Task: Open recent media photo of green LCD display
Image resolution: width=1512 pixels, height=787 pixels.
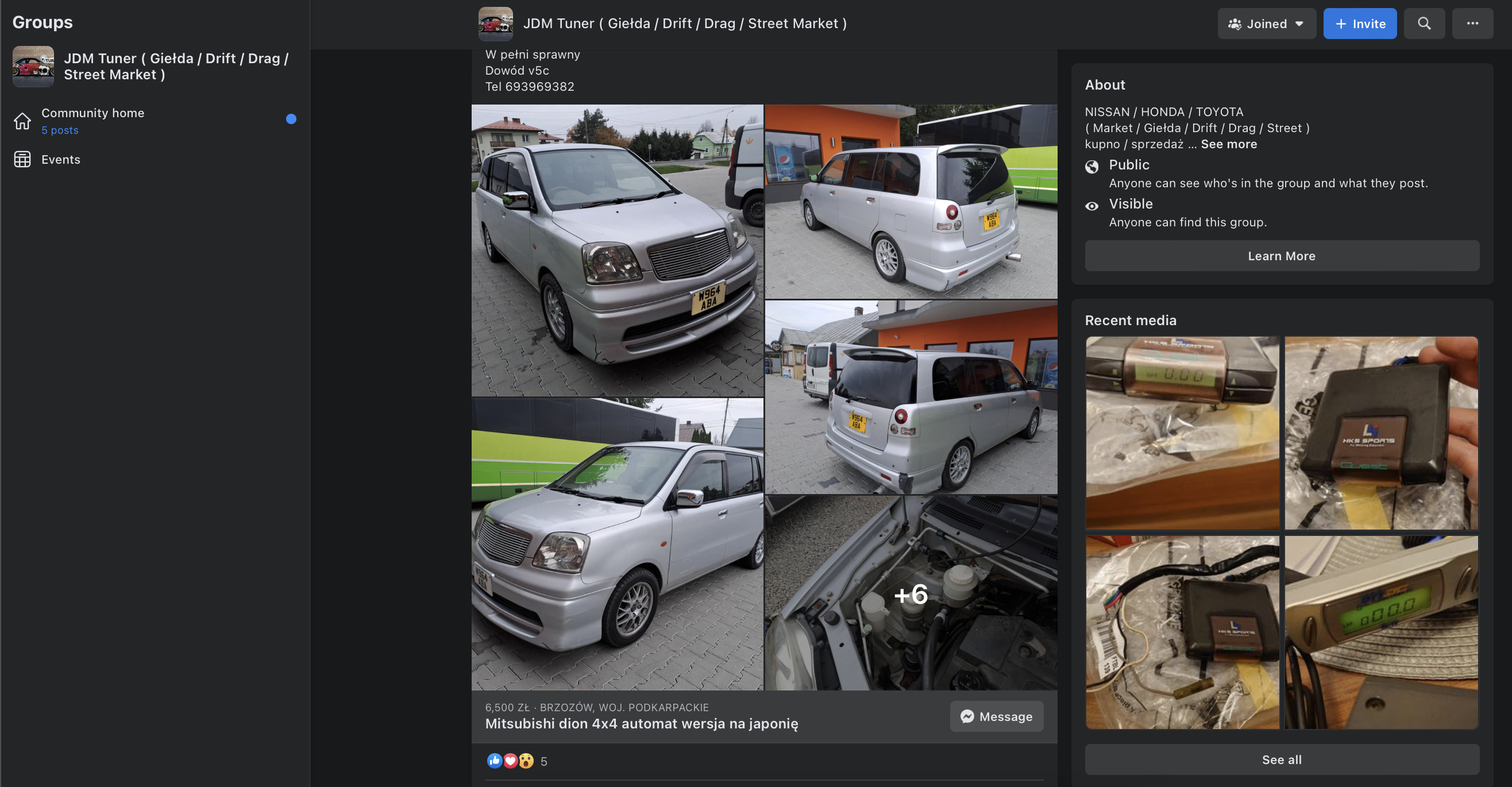Action: (x=1380, y=631)
